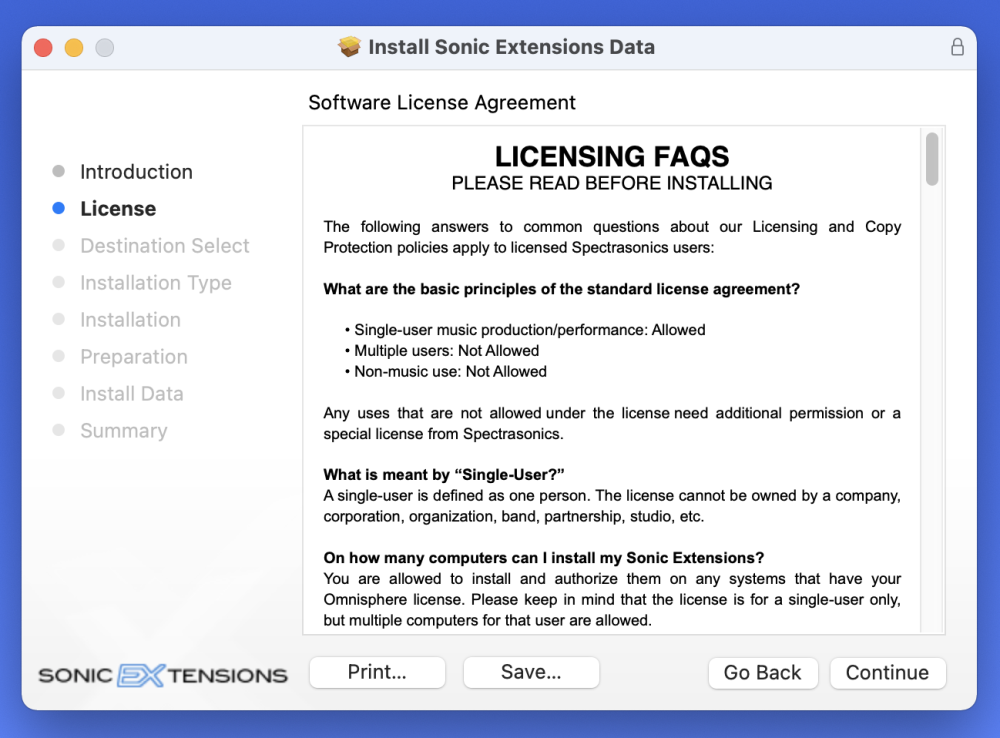Click the 'LICENSING FAQS' heading
Viewport: 1000px width, 738px height.
612,156
